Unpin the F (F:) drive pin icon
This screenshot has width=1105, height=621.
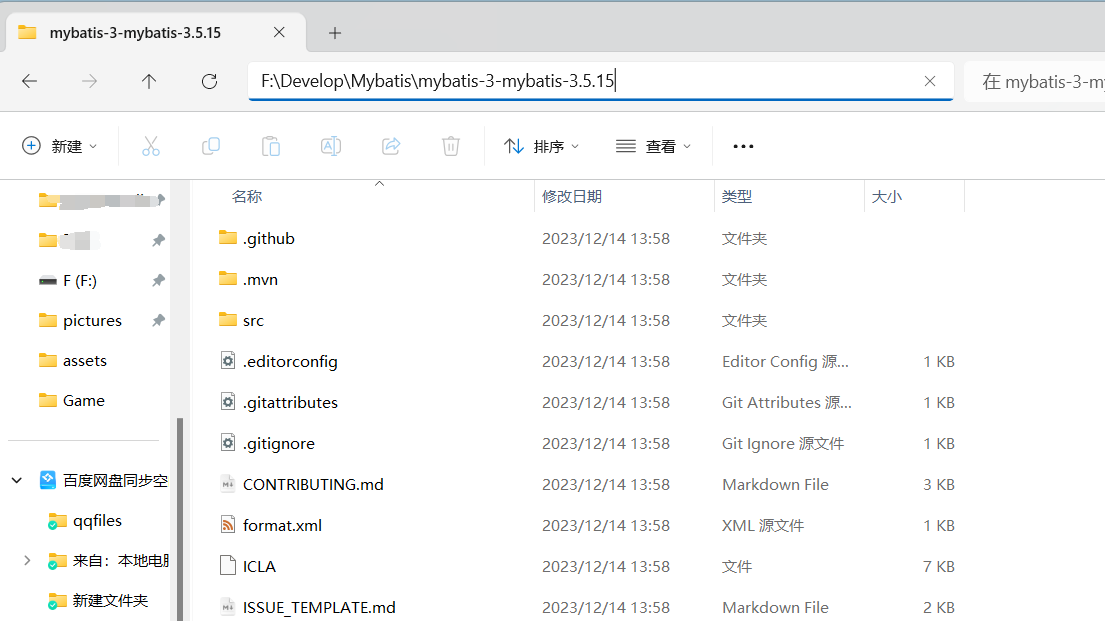[x=159, y=281]
